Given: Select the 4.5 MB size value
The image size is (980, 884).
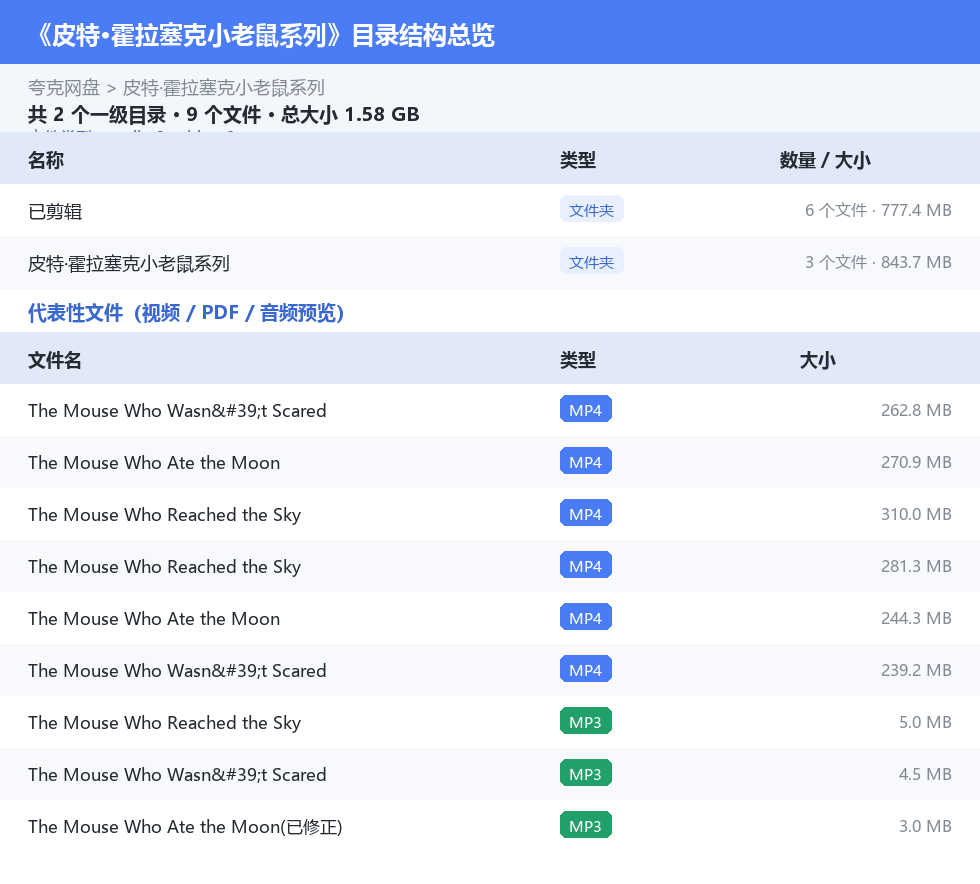Looking at the screenshot, I should [x=925, y=773].
